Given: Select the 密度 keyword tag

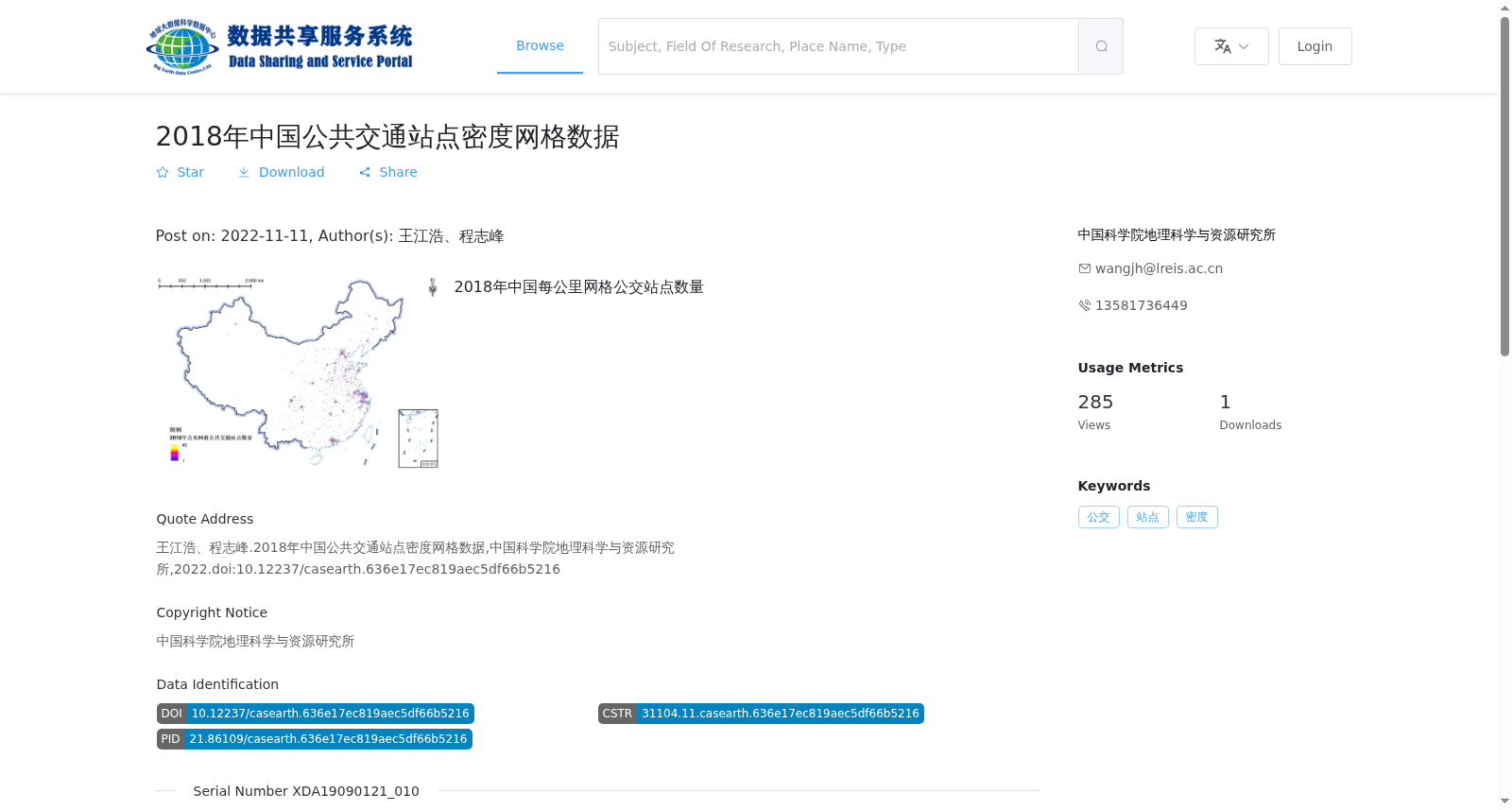Looking at the screenshot, I should [1196, 517].
